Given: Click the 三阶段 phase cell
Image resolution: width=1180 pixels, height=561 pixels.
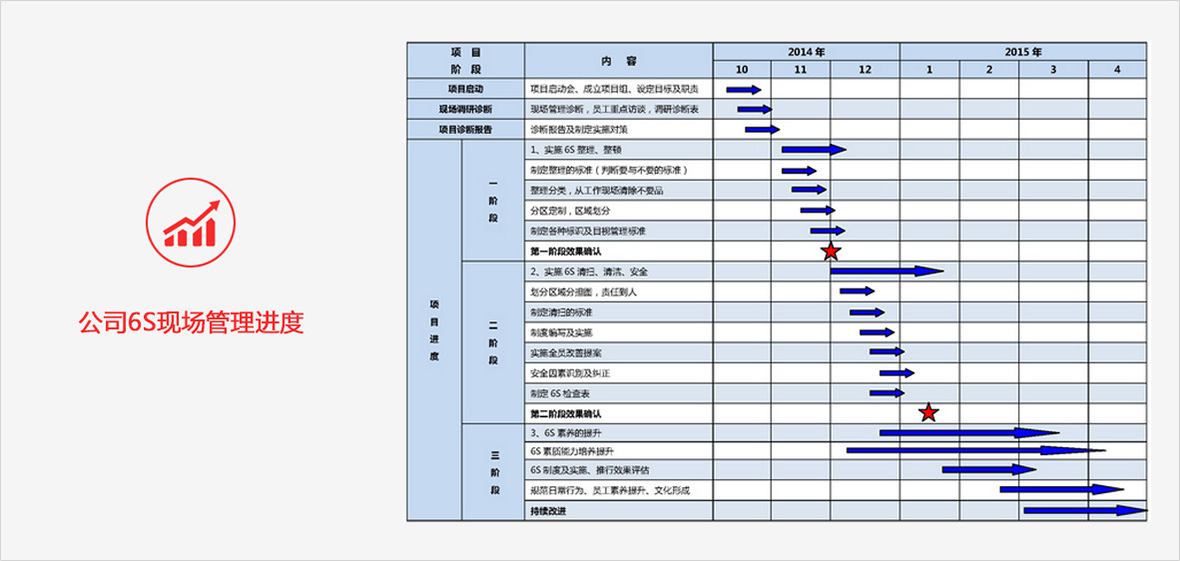Looking at the screenshot, I should click(x=492, y=471).
